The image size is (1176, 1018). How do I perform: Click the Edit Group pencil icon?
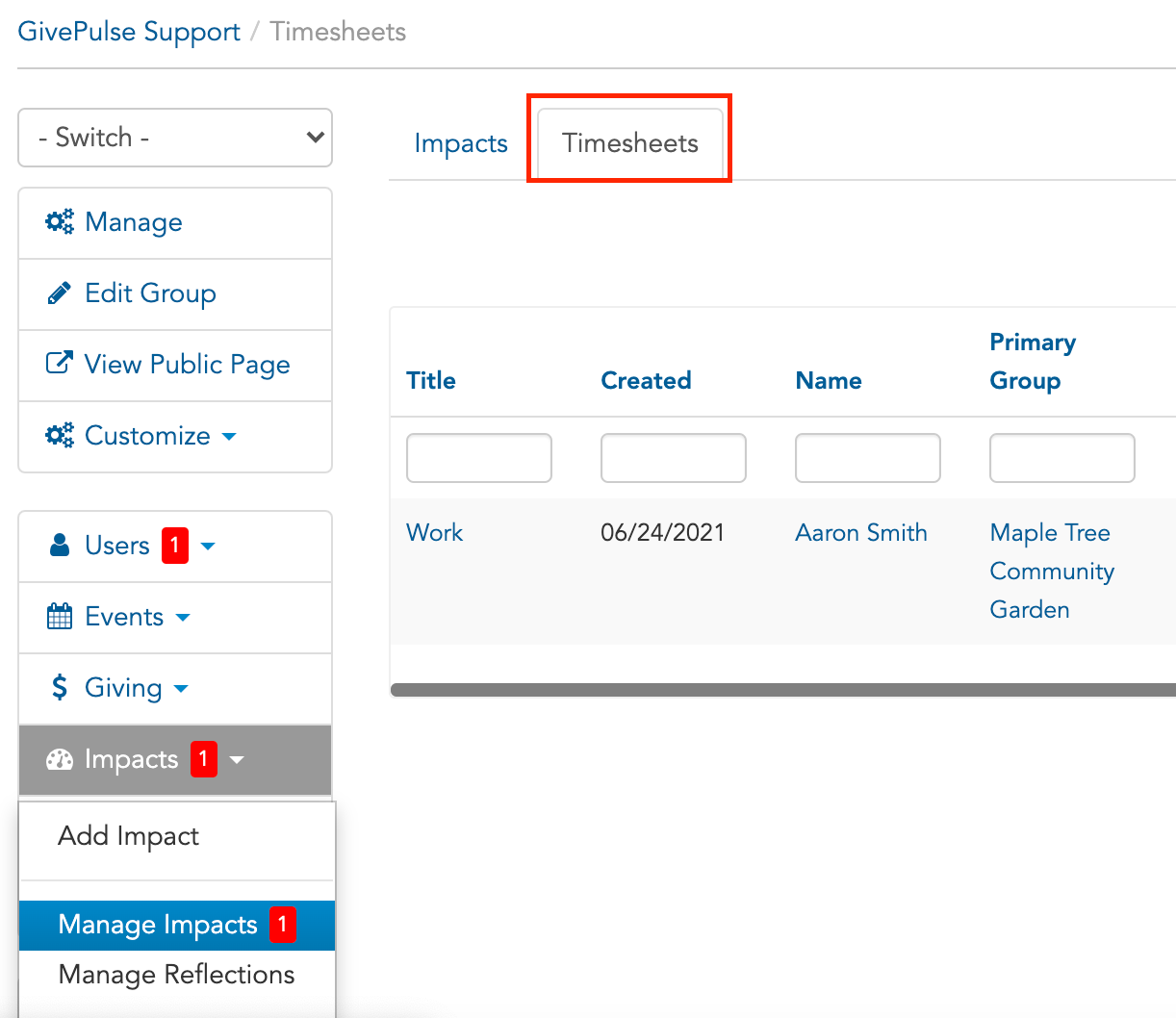59,293
